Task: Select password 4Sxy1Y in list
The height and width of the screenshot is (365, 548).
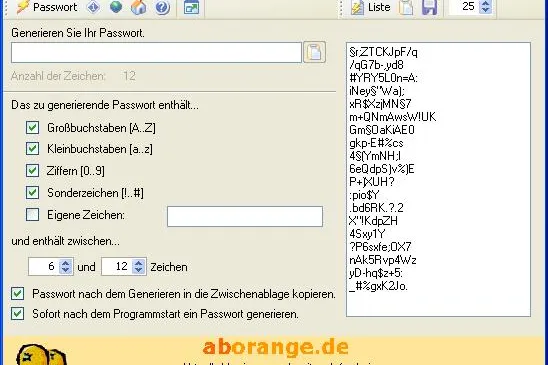Action: pyautogui.click(x=367, y=234)
